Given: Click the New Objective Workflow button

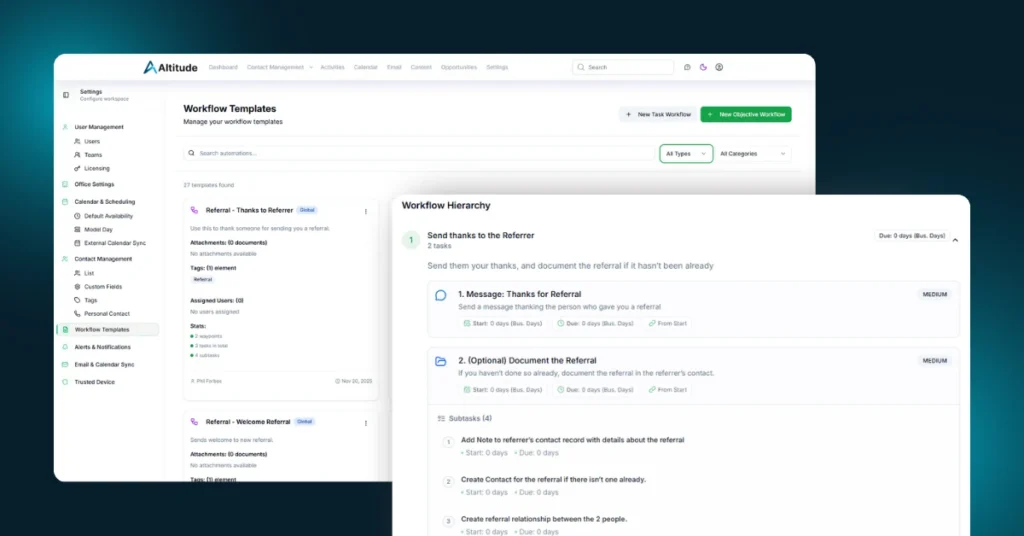Looking at the screenshot, I should click(x=746, y=114).
